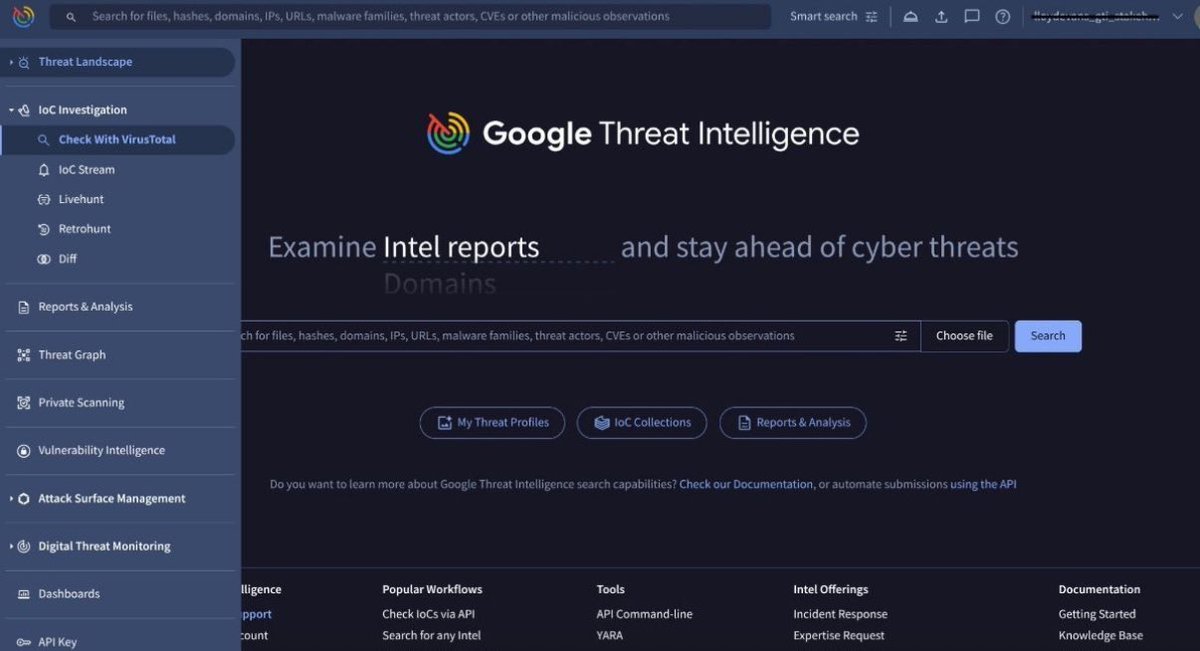Click the feedback speech-bubble icon
This screenshot has height=651, width=1200.
coord(971,16)
